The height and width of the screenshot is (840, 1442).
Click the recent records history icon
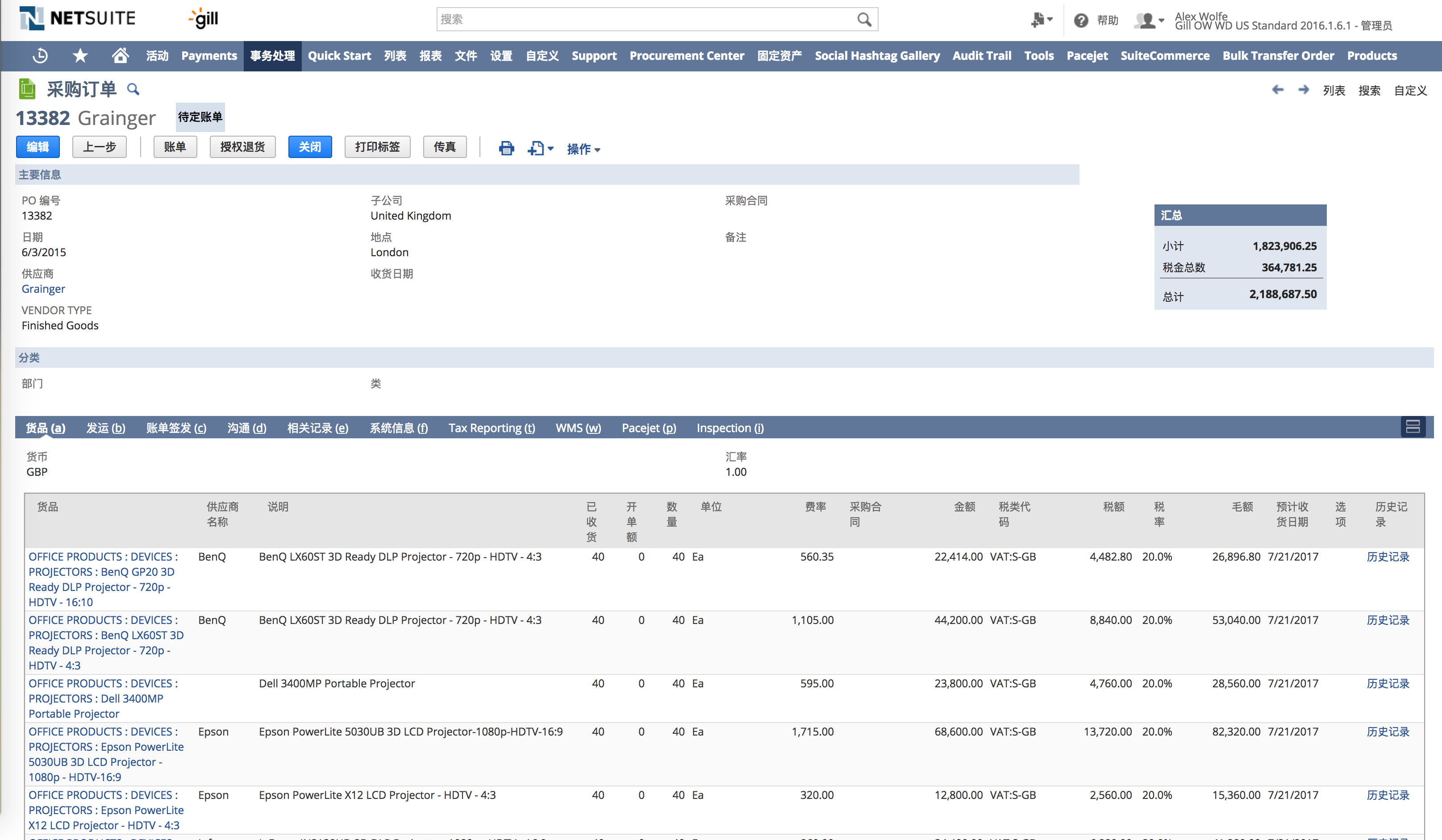point(40,55)
